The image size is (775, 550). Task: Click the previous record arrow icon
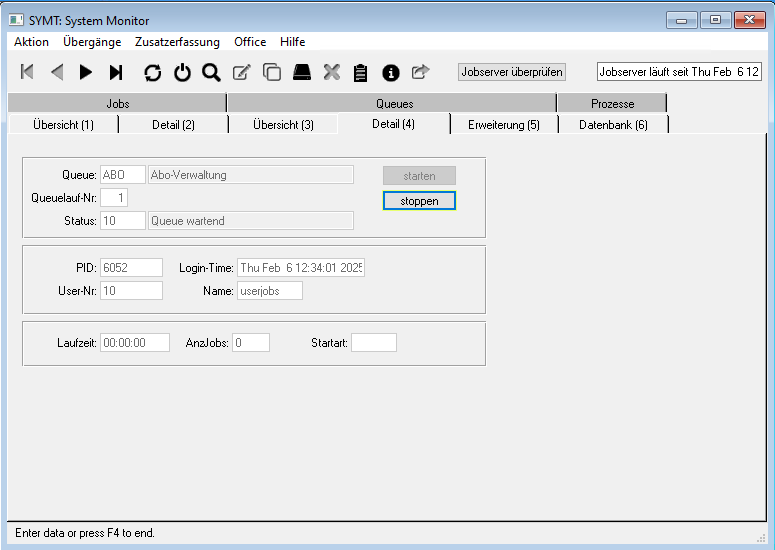coord(57,72)
